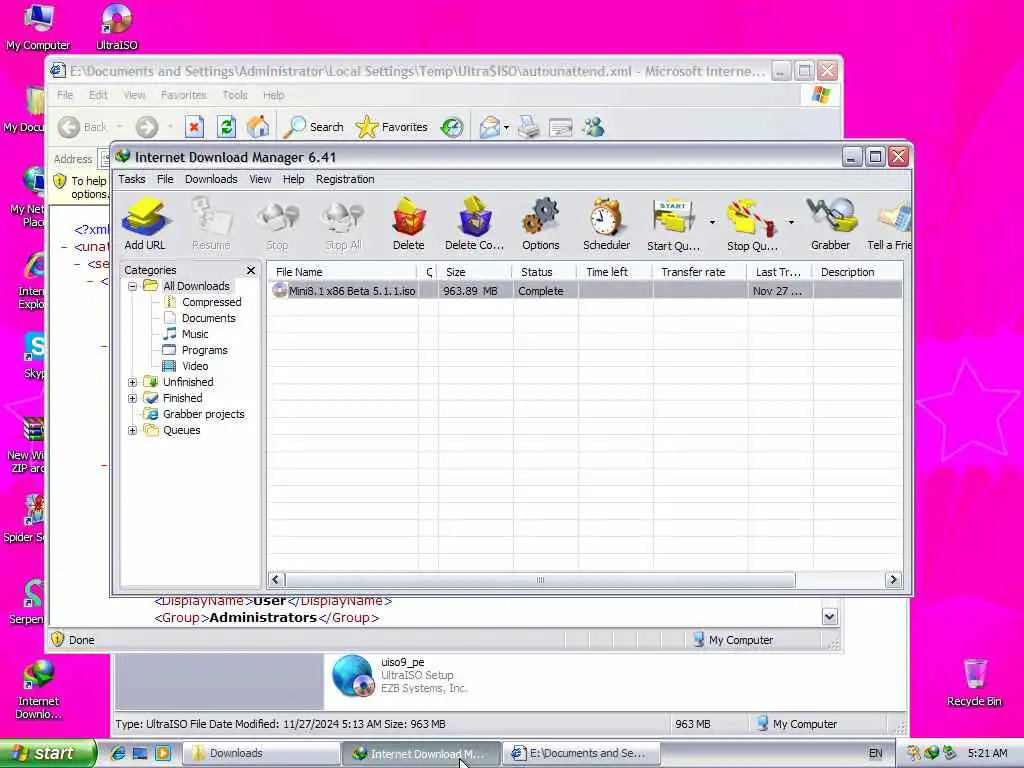This screenshot has height=768, width=1024.
Task: Click the Add URL toolbar icon
Action: click(145, 224)
